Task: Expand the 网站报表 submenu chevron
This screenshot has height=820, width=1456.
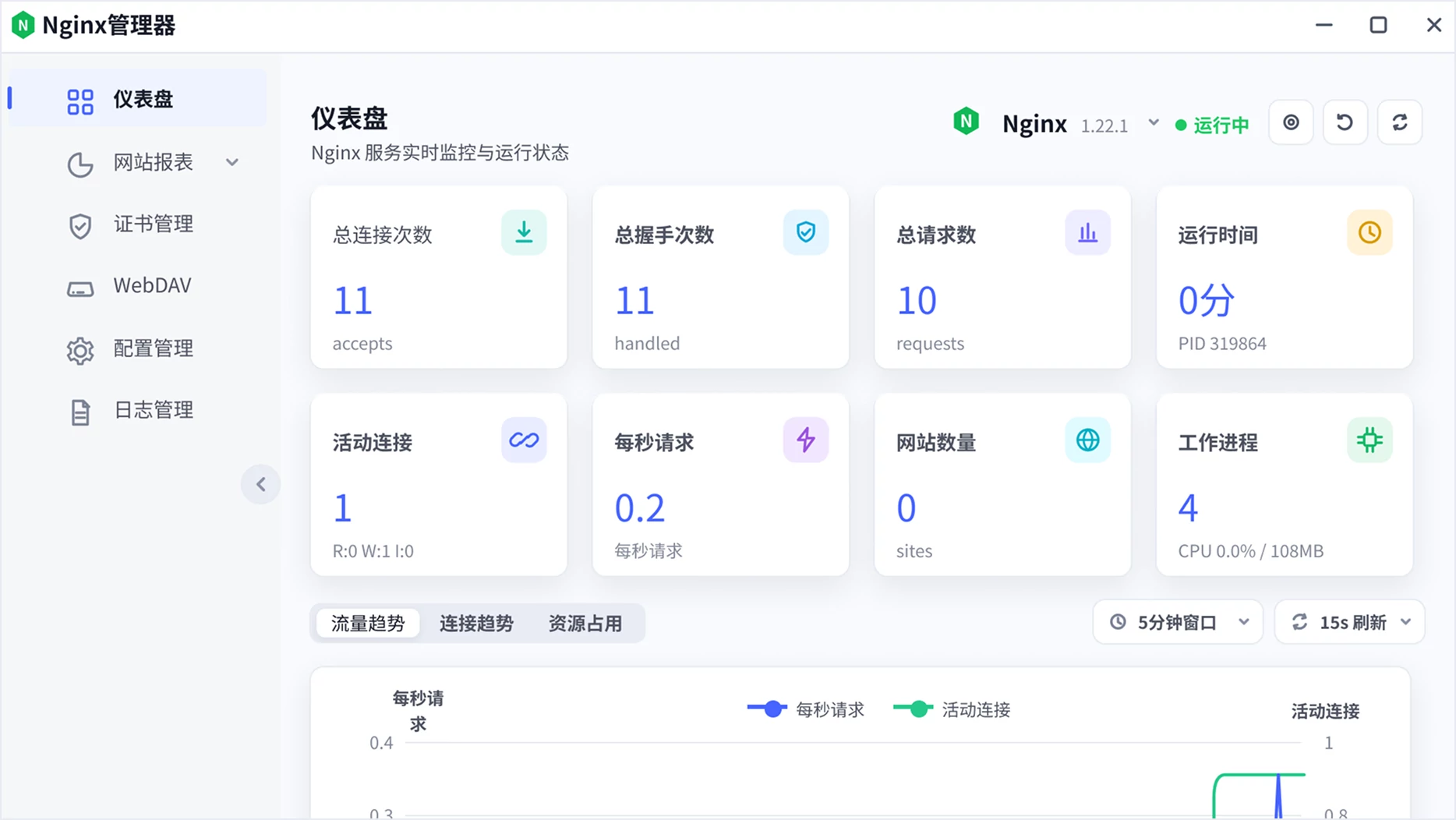Action: click(232, 162)
